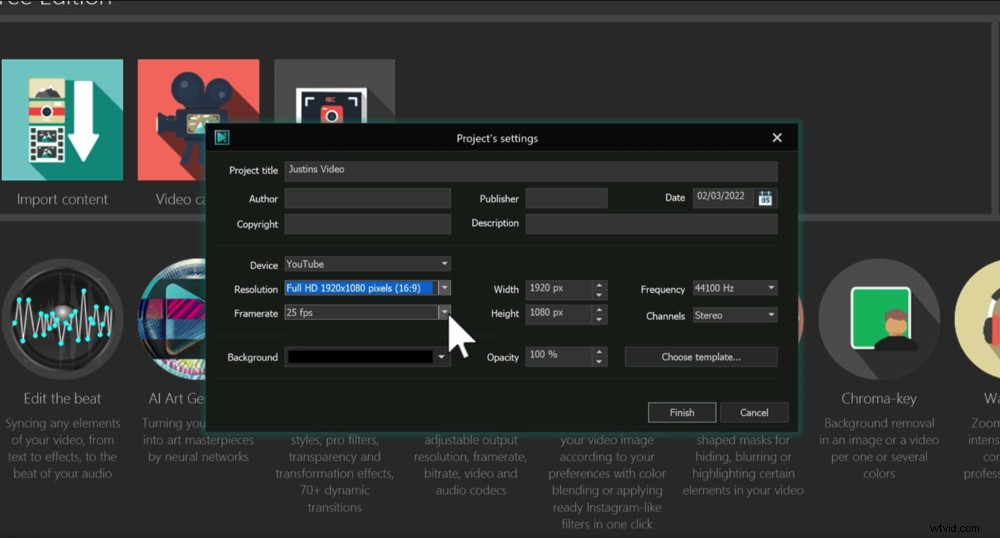Open the Channels dropdown set to Stereo
The width and height of the screenshot is (1000, 538).
[735, 315]
